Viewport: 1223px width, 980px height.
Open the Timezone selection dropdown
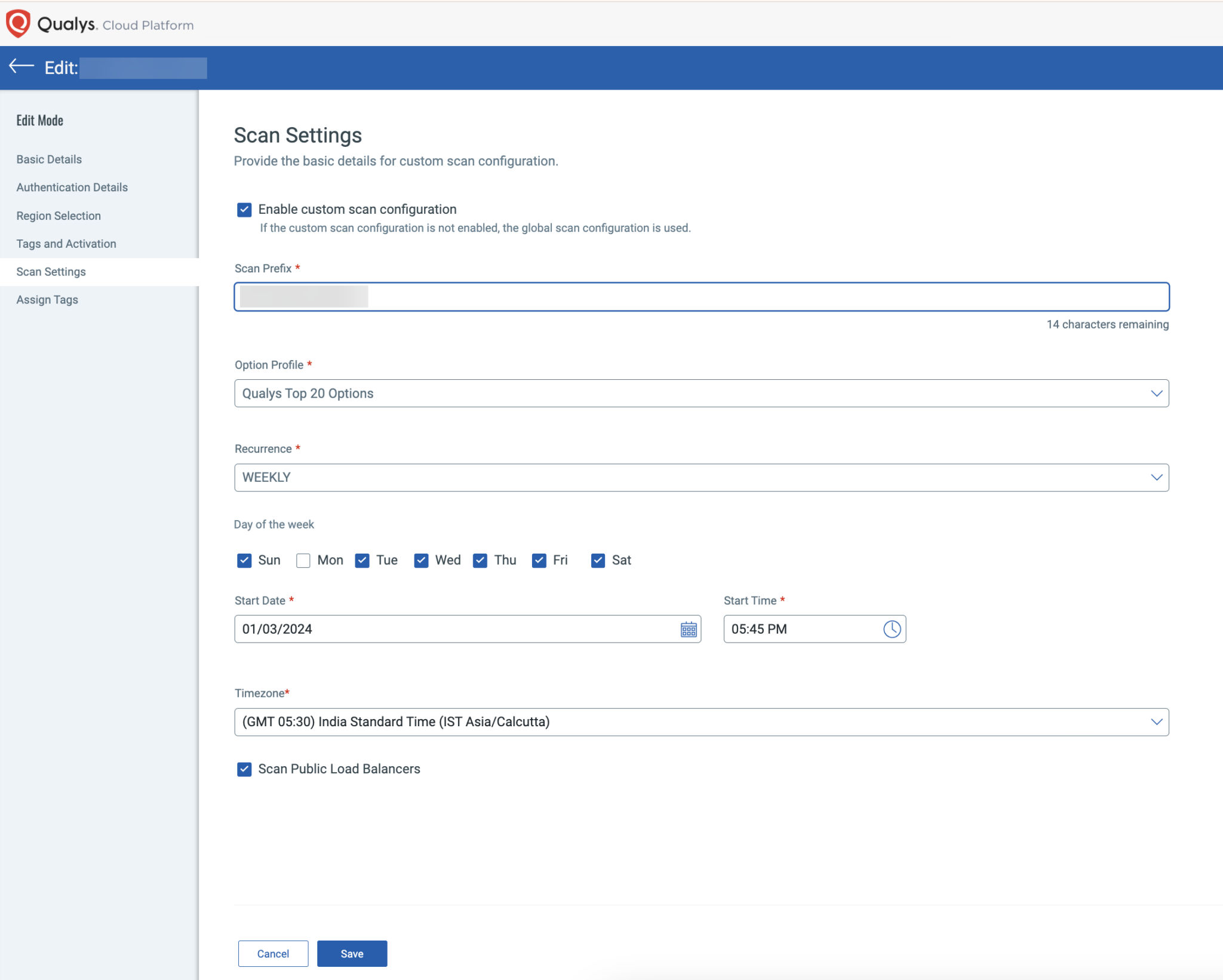point(701,721)
